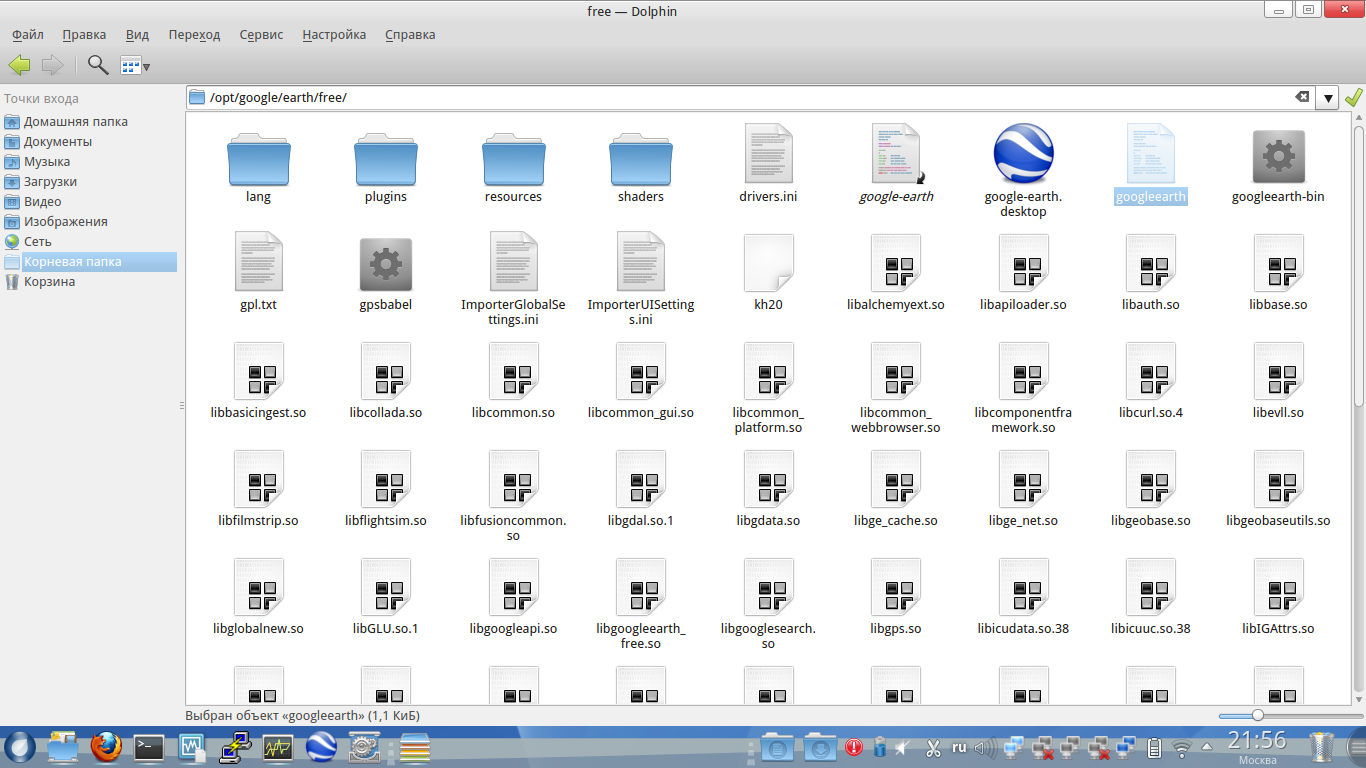Image resolution: width=1366 pixels, height=768 pixels.
Task: Open the Настройка menu
Action: click(x=334, y=35)
